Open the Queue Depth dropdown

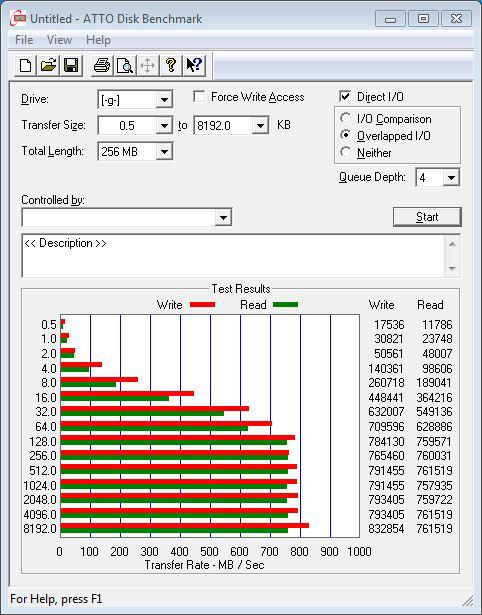coord(451,178)
